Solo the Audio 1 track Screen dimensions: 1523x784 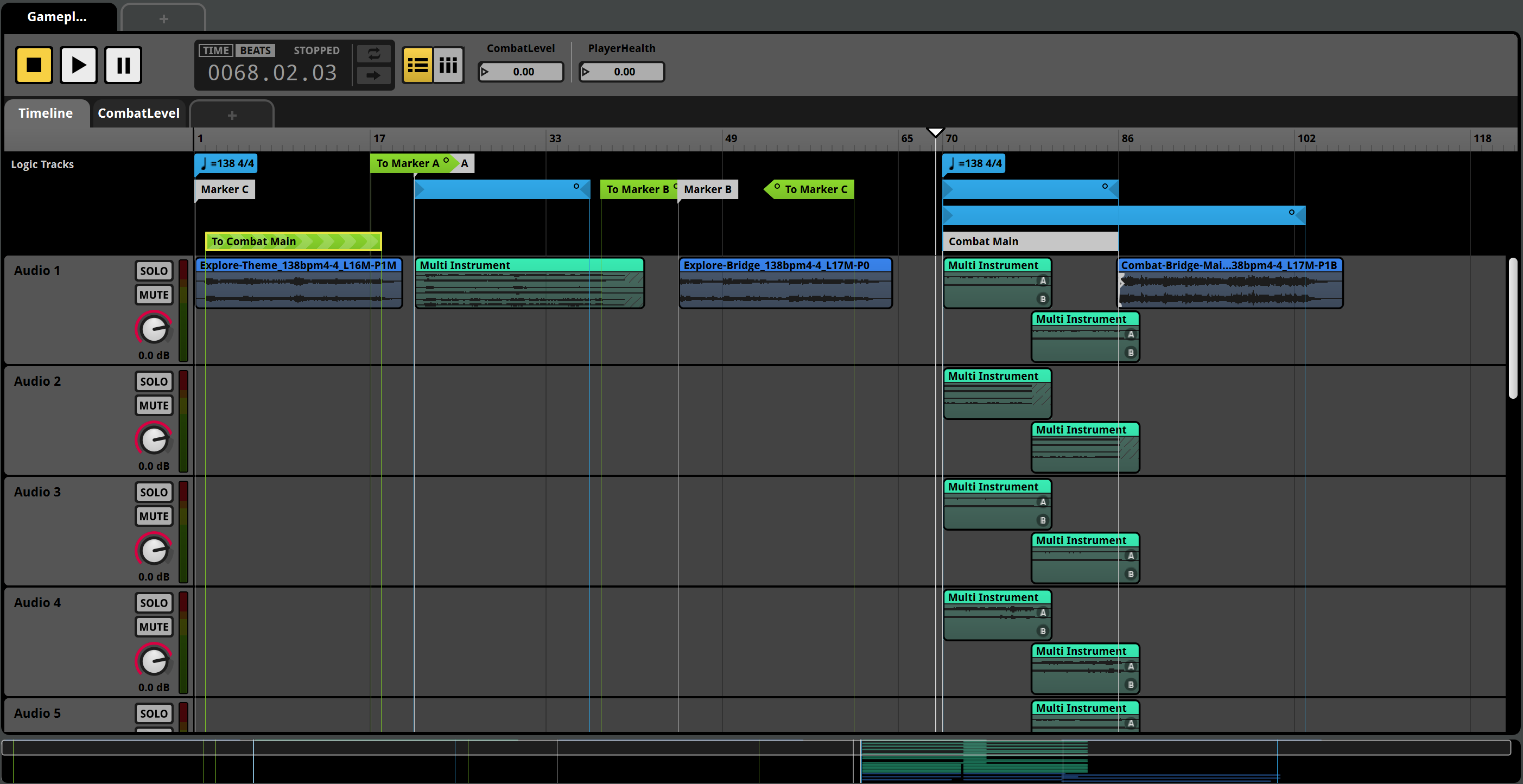point(154,271)
